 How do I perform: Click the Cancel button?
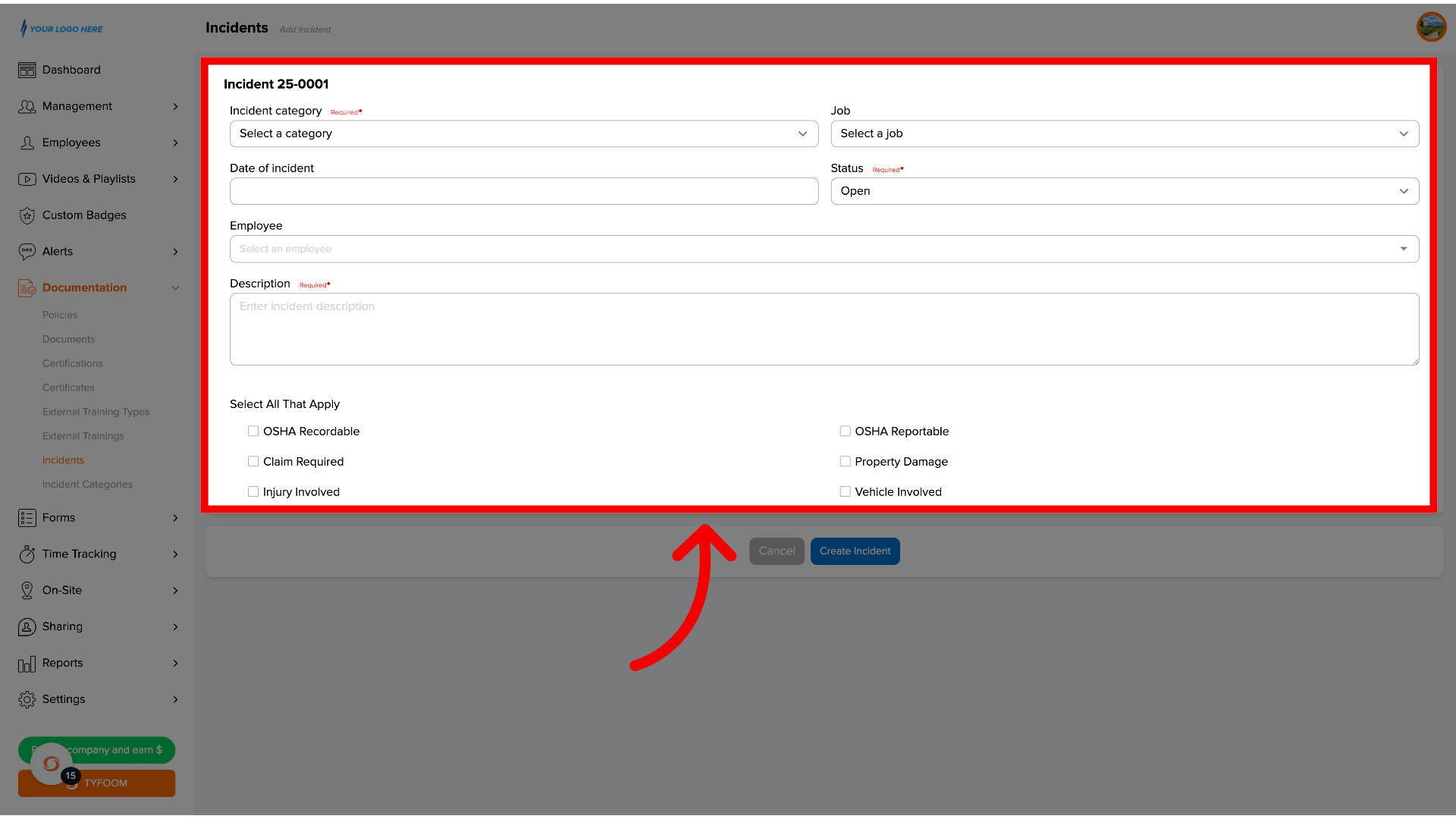(777, 551)
